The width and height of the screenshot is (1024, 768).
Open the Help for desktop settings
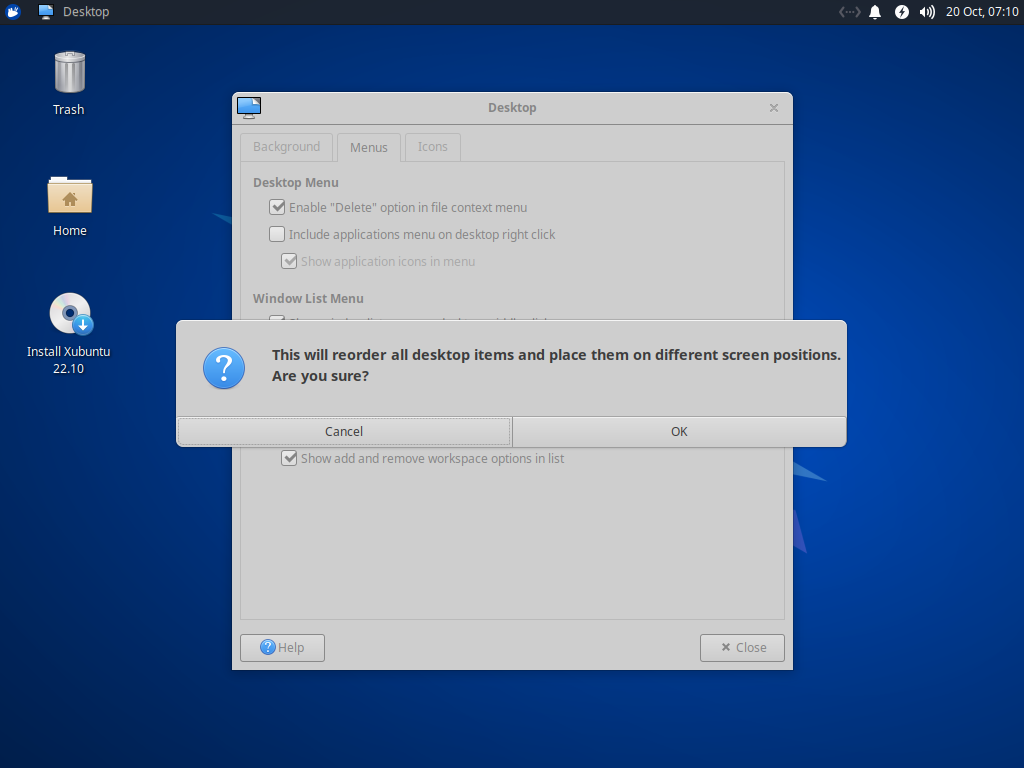[282, 647]
